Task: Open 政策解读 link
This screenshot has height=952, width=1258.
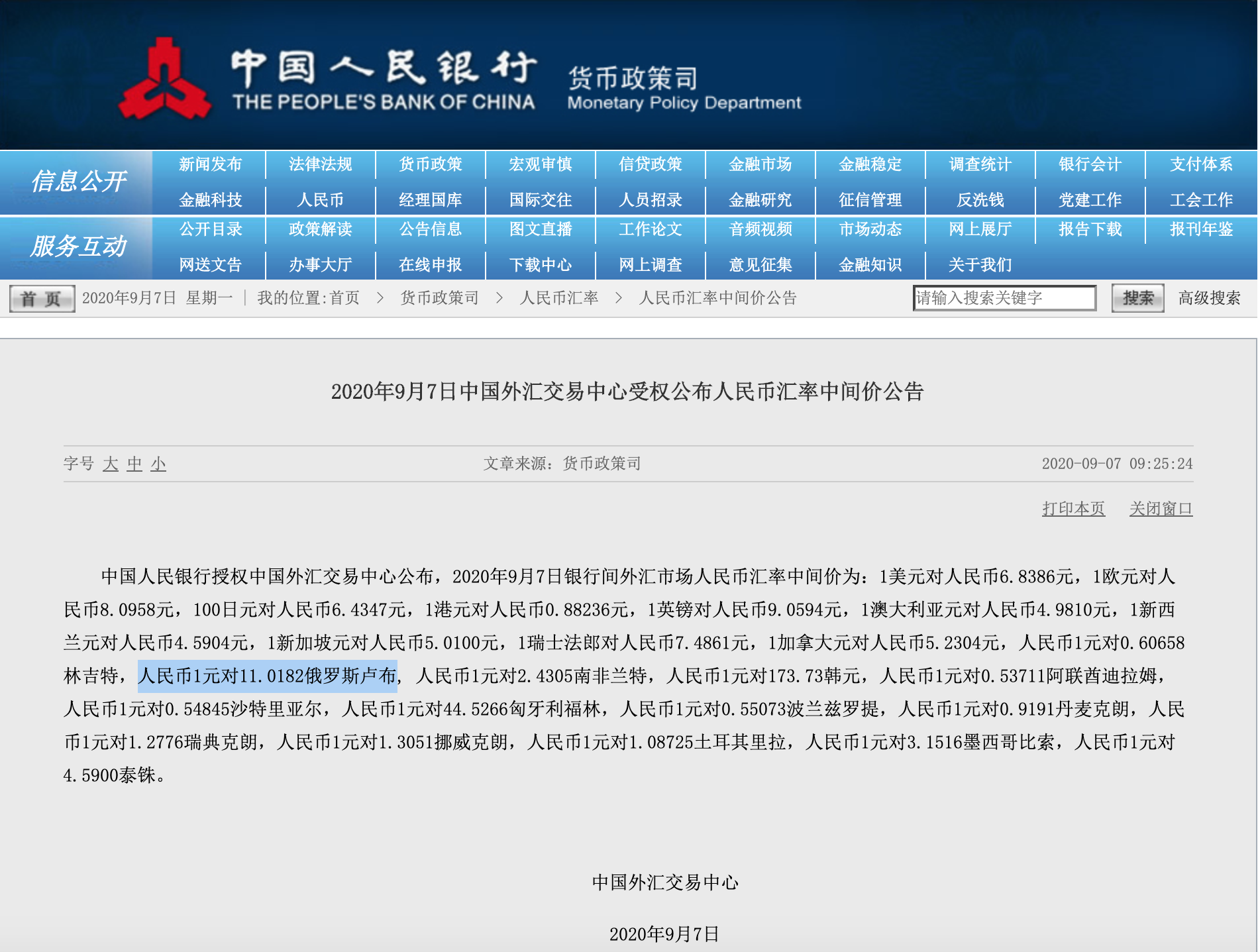Action: 320,229
